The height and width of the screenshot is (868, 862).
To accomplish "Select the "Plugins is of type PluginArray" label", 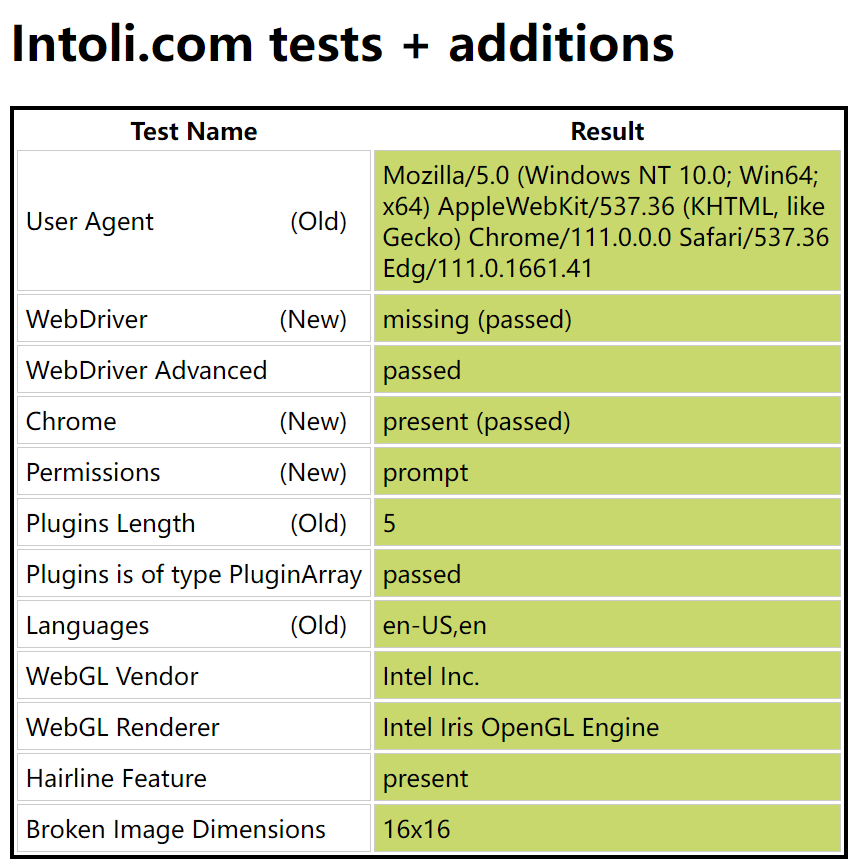I will [193, 575].
